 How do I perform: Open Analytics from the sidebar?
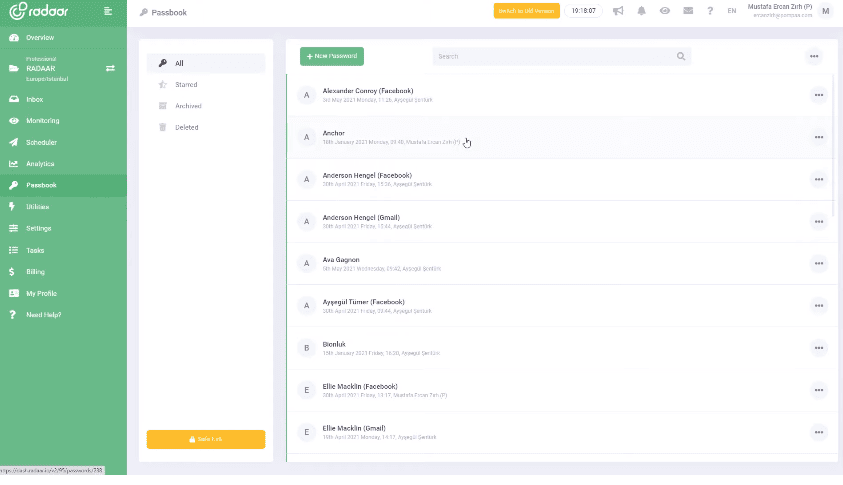tap(40, 164)
